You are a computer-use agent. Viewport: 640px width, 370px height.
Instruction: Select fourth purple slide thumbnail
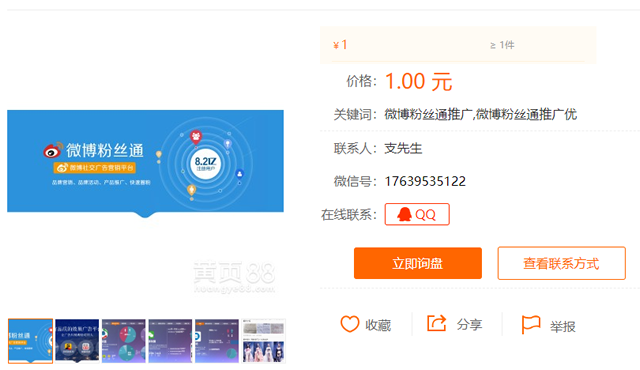tap(170, 341)
